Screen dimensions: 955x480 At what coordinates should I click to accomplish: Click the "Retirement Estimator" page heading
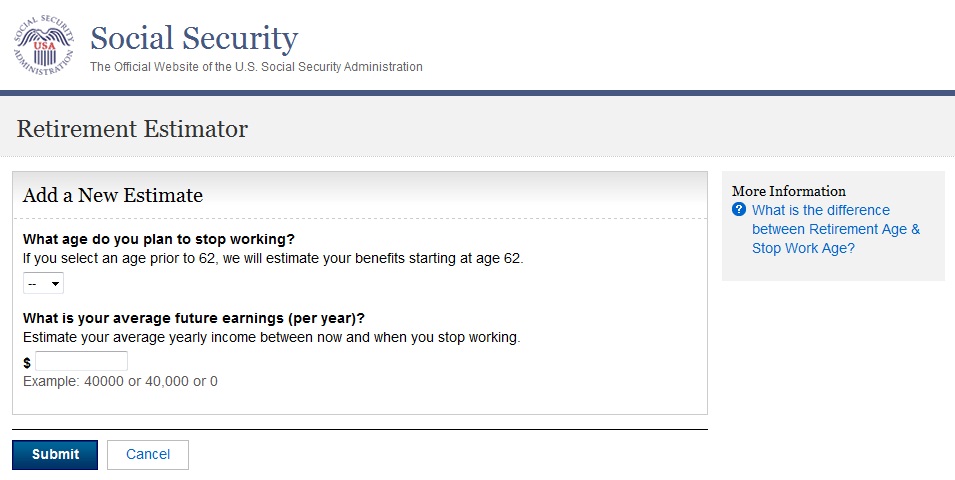click(x=132, y=129)
